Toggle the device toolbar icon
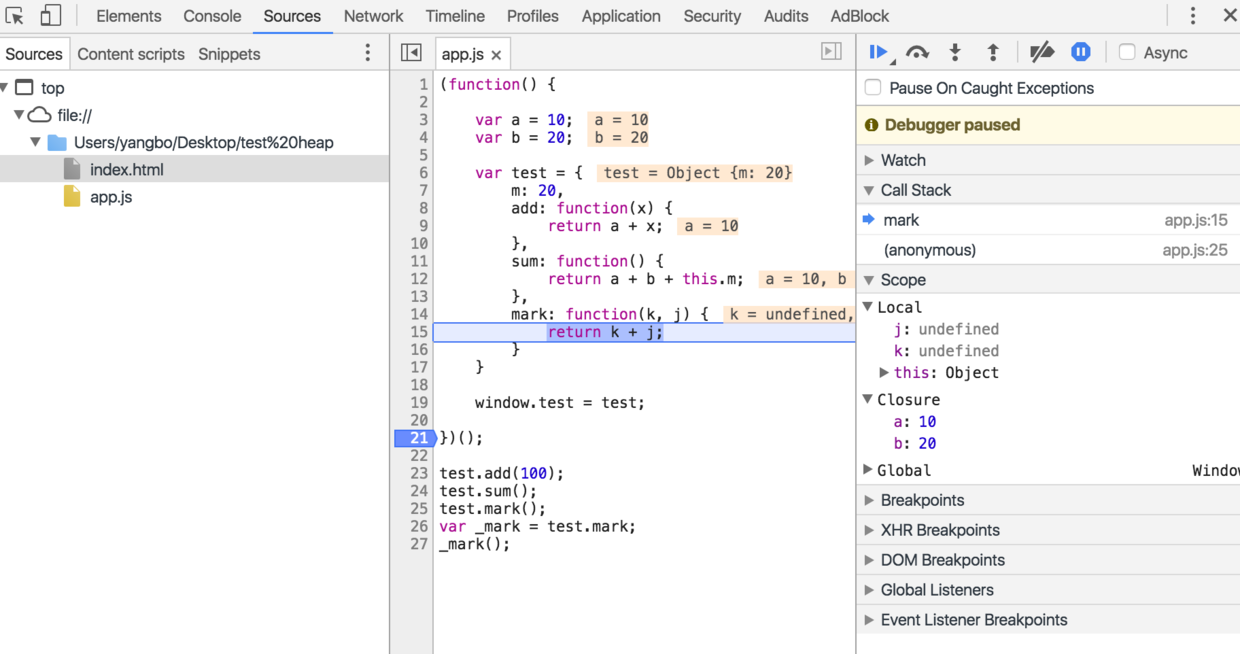This screenshot has height=654, width=1240. (50, 16)
